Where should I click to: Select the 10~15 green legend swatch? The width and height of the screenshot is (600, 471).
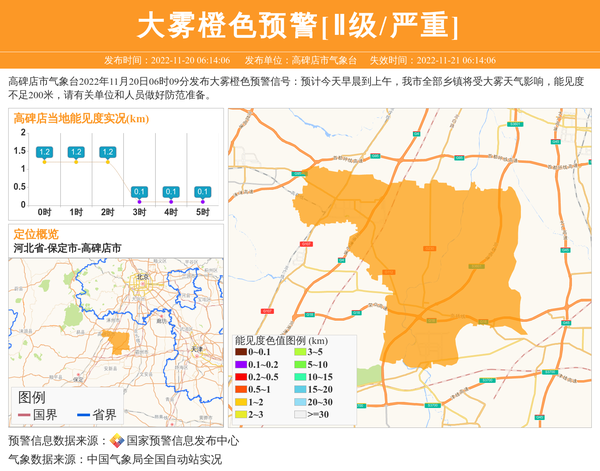[x=300, y=377]
